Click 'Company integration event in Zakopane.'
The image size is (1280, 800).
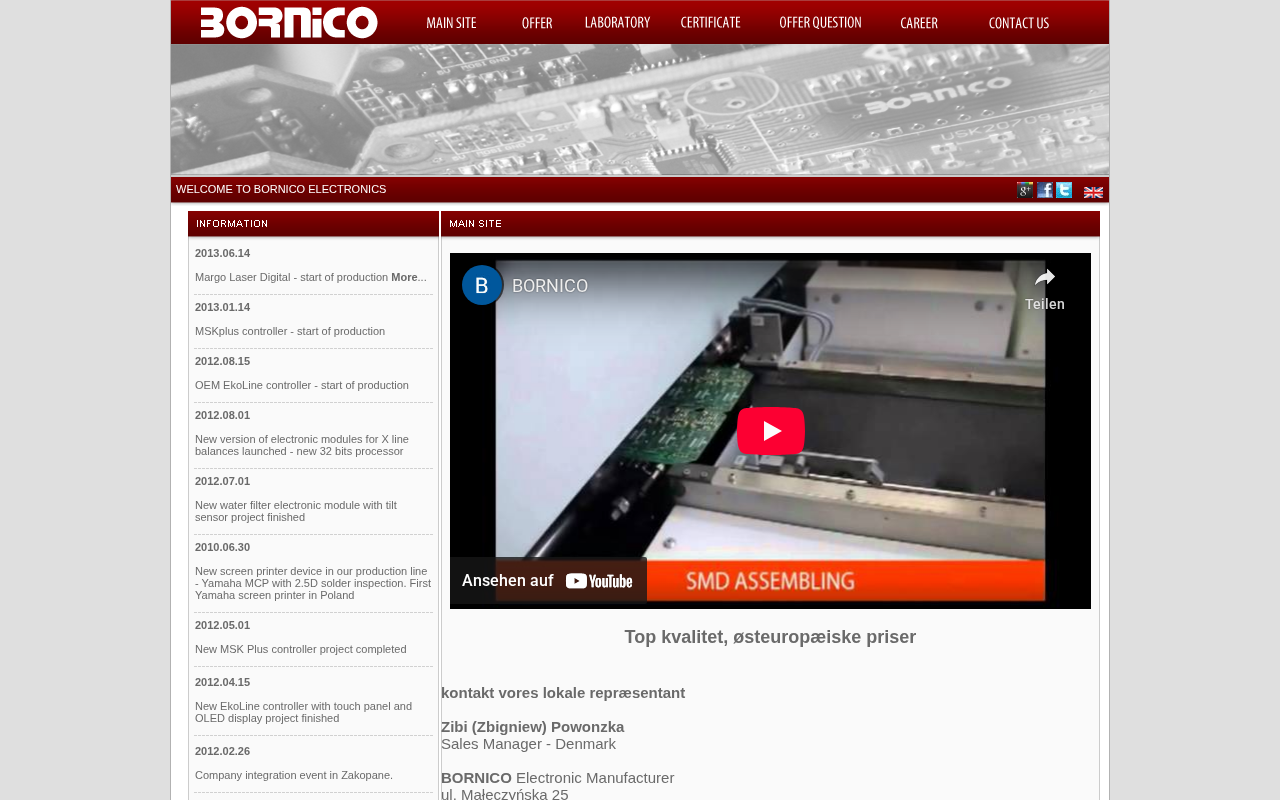[x=294, y=775]
